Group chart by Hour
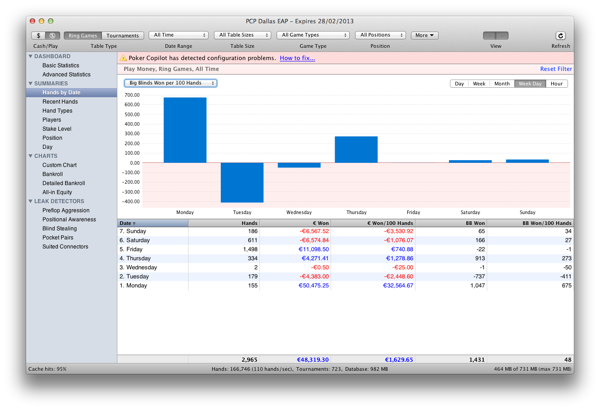The width and height of the screenshot is (600, 410). click(x=556, y=83)
